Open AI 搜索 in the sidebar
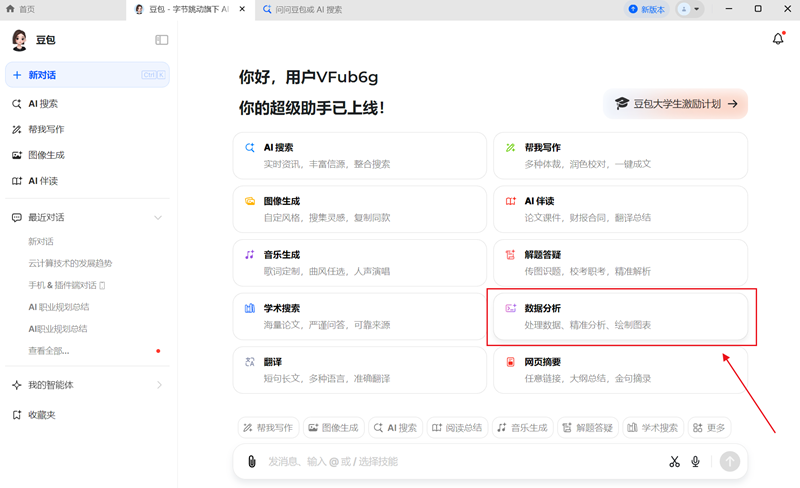Viewport: 800px width, 488px height. (87, 104)
